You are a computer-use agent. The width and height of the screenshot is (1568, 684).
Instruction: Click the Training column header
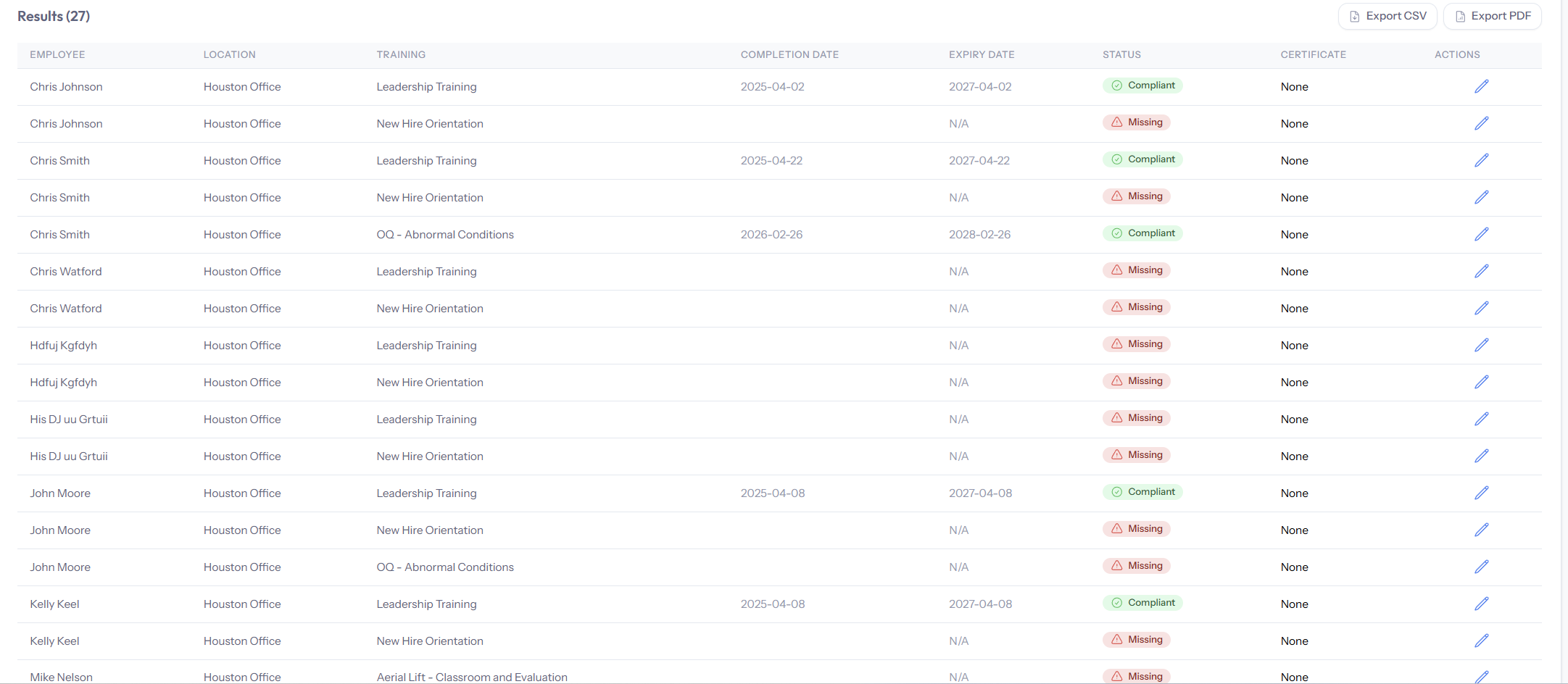(401, 54)
